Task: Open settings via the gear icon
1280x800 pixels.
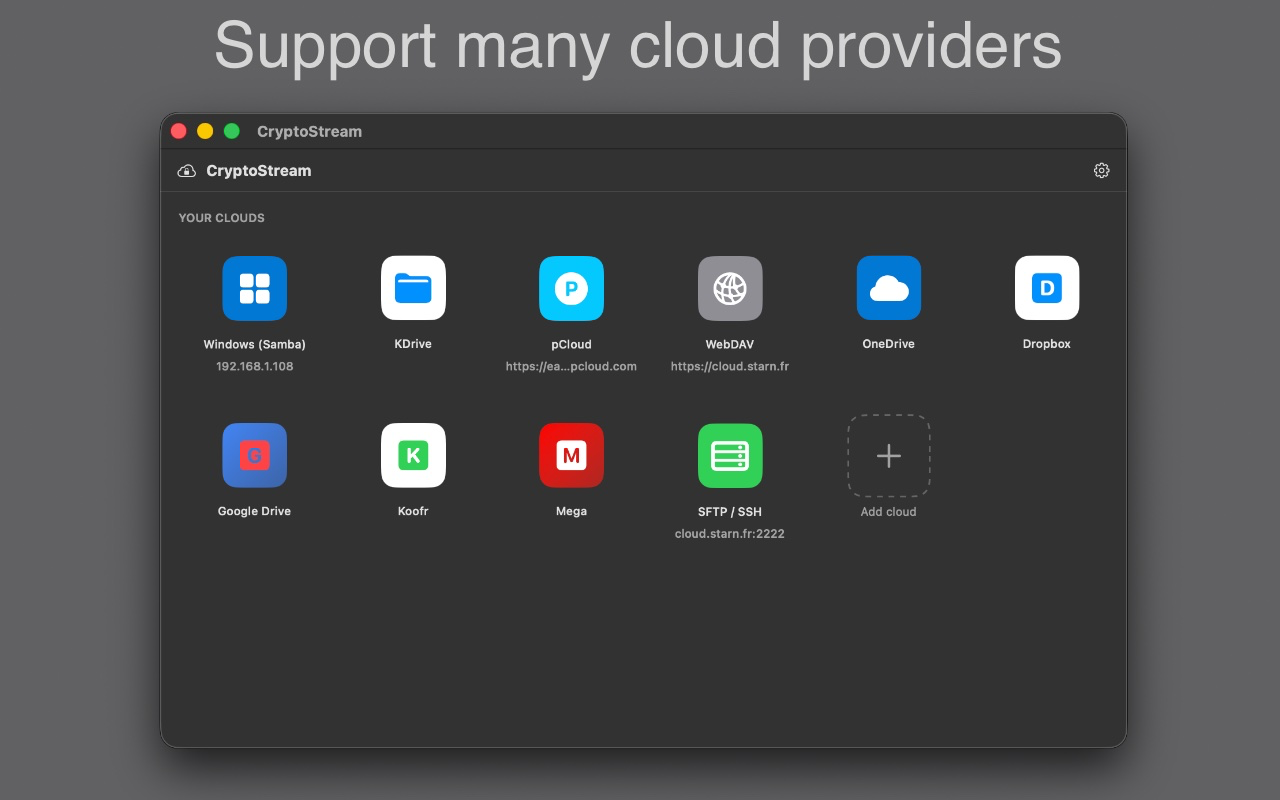Action: pyautogui.click(x=1101, y=171)
